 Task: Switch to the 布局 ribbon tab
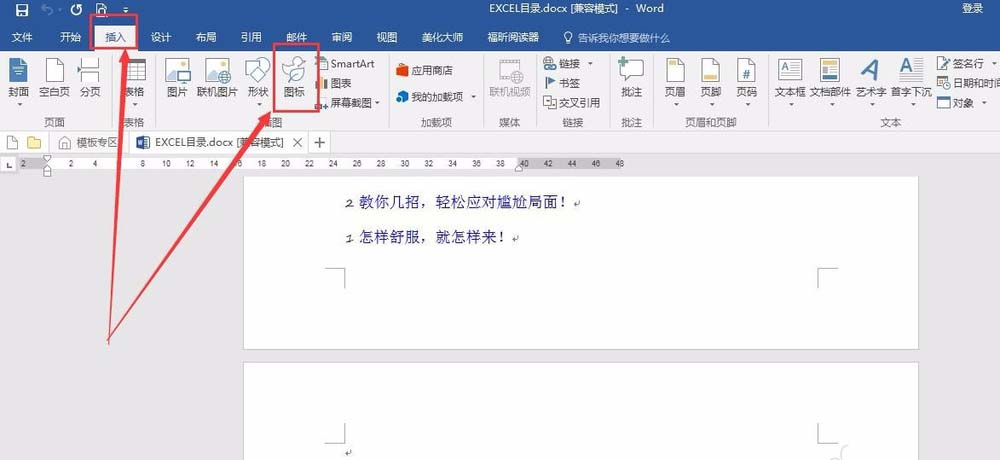[206, 38]
